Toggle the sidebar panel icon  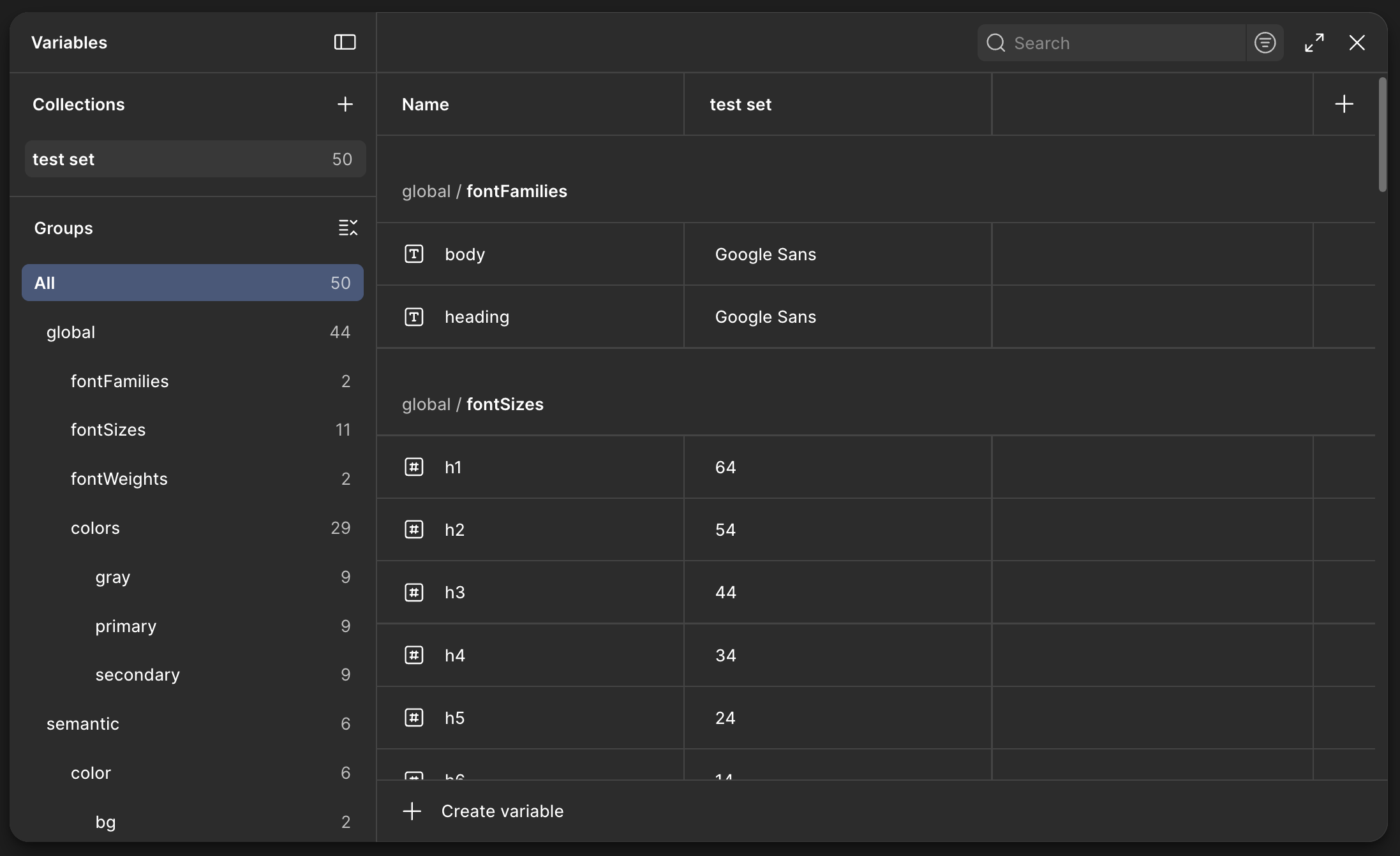click(345, 42)
